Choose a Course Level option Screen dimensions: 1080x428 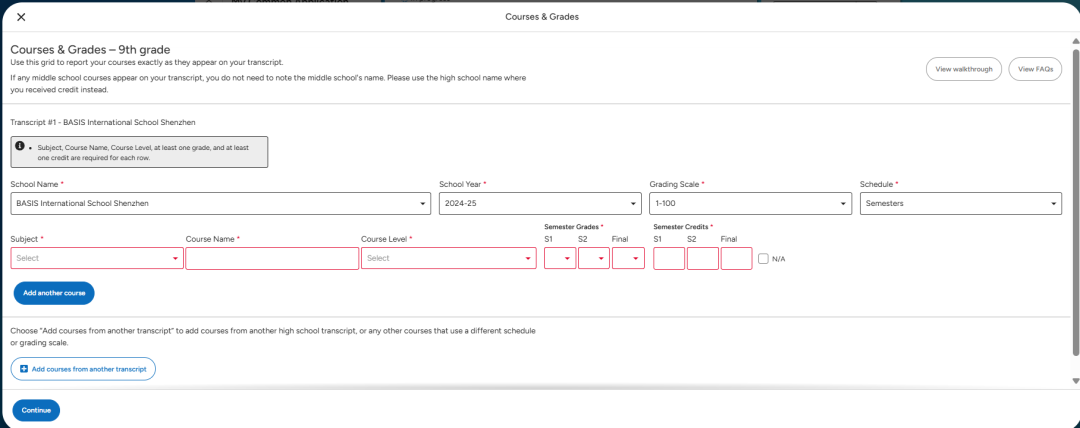click(x=448, y=258)
